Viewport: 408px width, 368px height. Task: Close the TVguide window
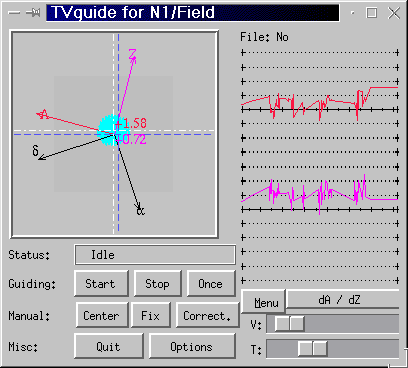coord(394,13)
